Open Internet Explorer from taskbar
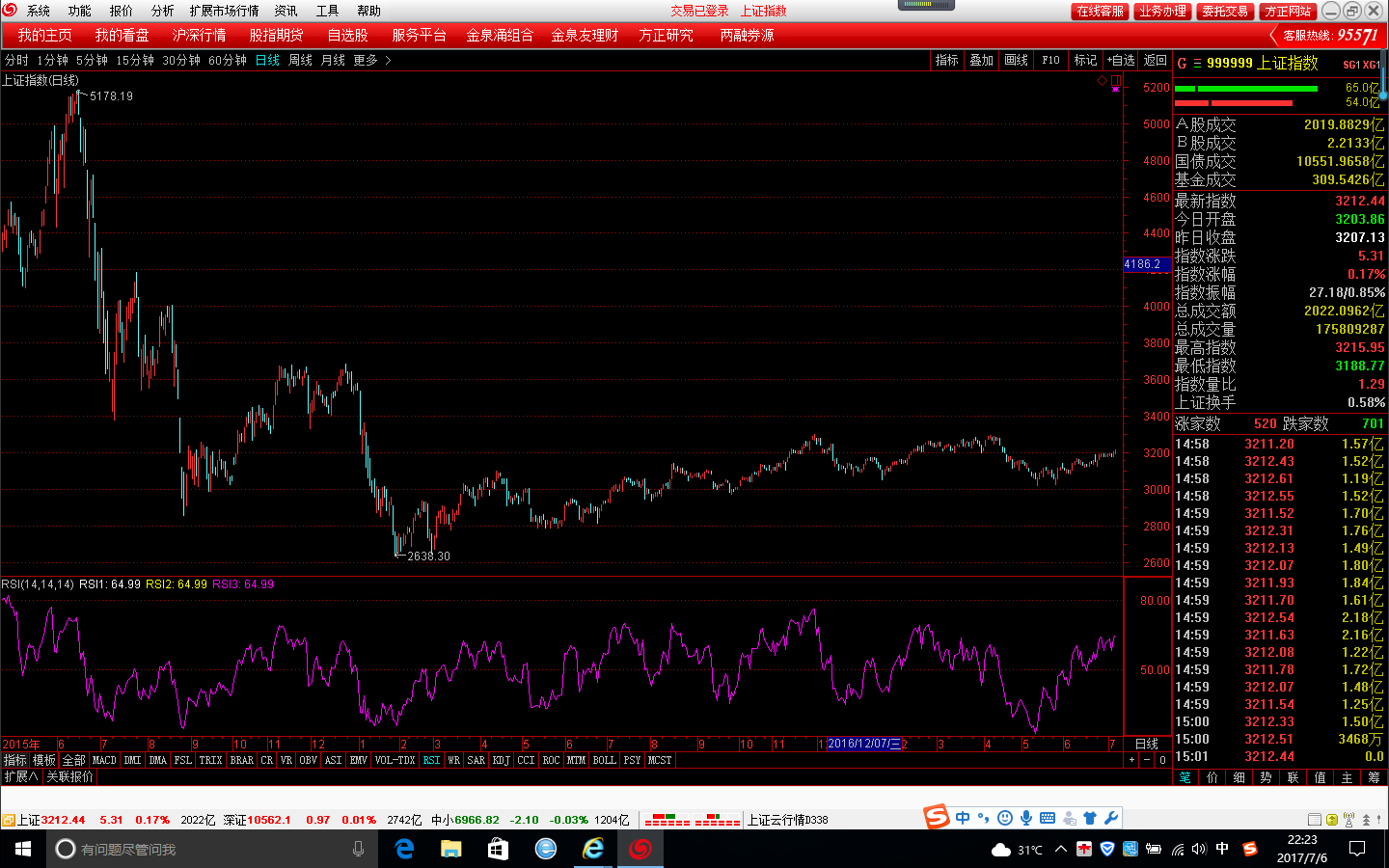 [x=592, y=849]
